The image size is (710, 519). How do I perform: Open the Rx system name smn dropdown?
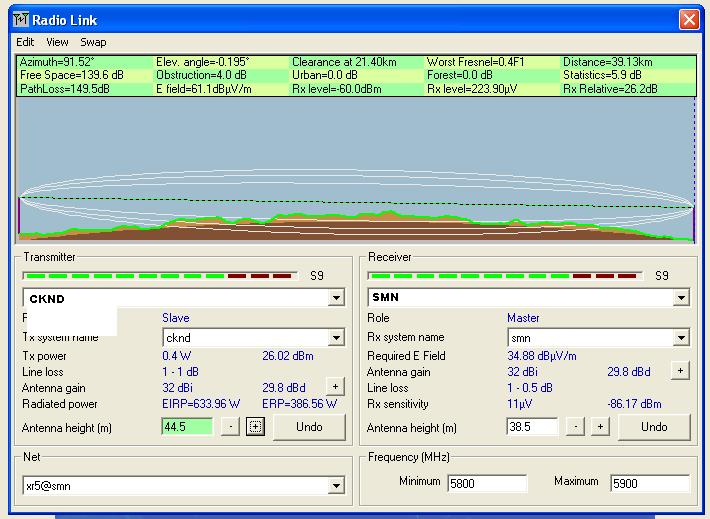point(681,337)
